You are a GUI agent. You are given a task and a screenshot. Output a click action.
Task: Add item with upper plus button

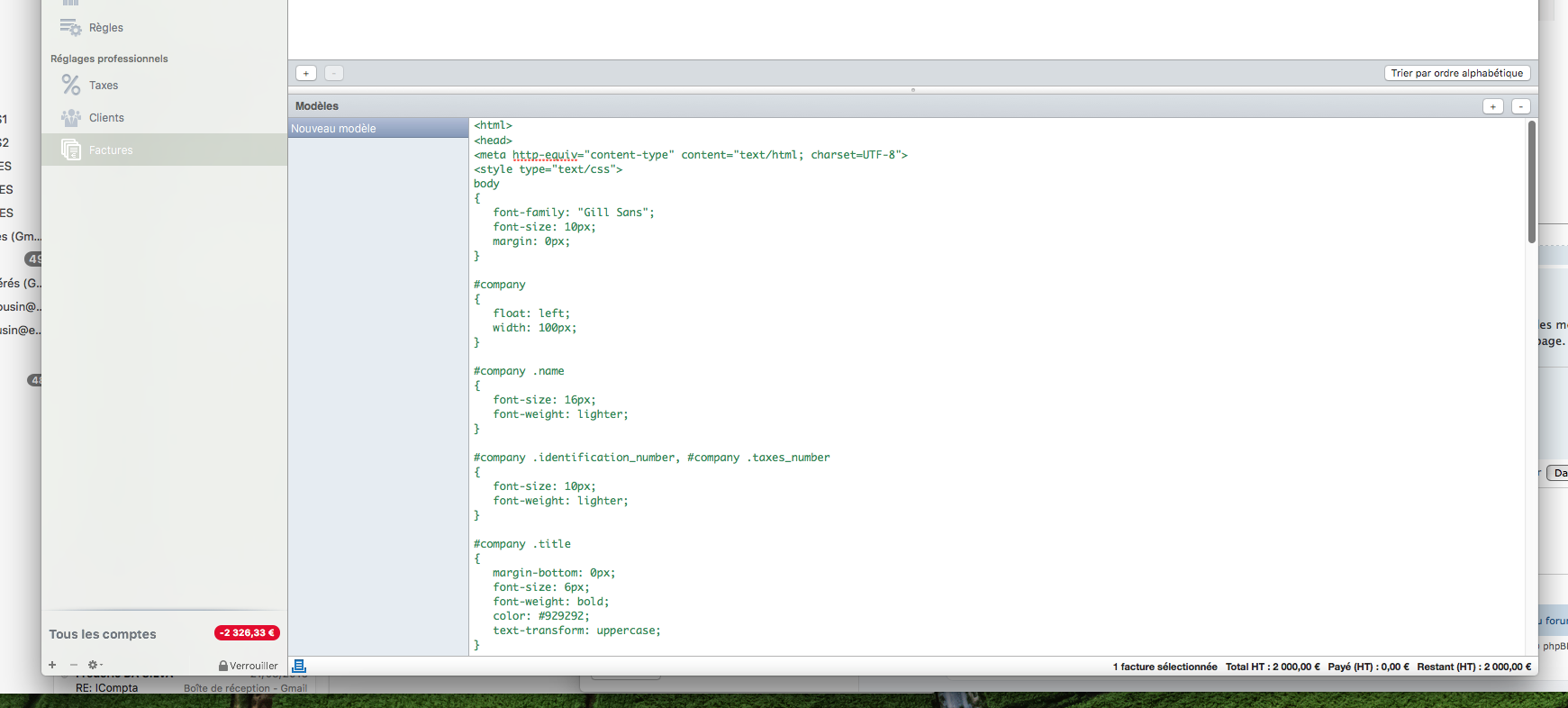tap(306, 73)
